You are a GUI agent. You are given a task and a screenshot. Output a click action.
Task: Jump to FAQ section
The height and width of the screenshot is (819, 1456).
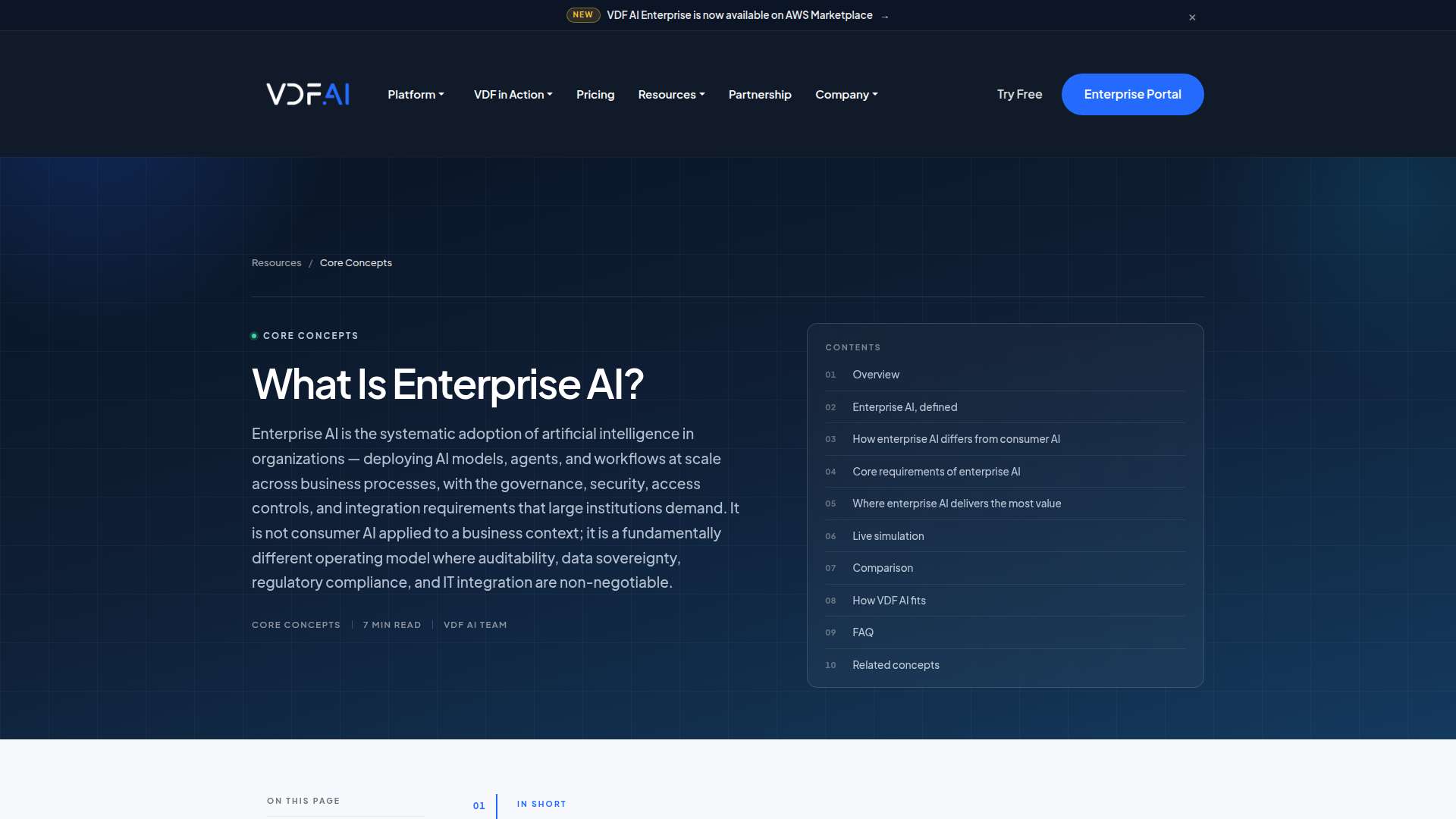1005,632
